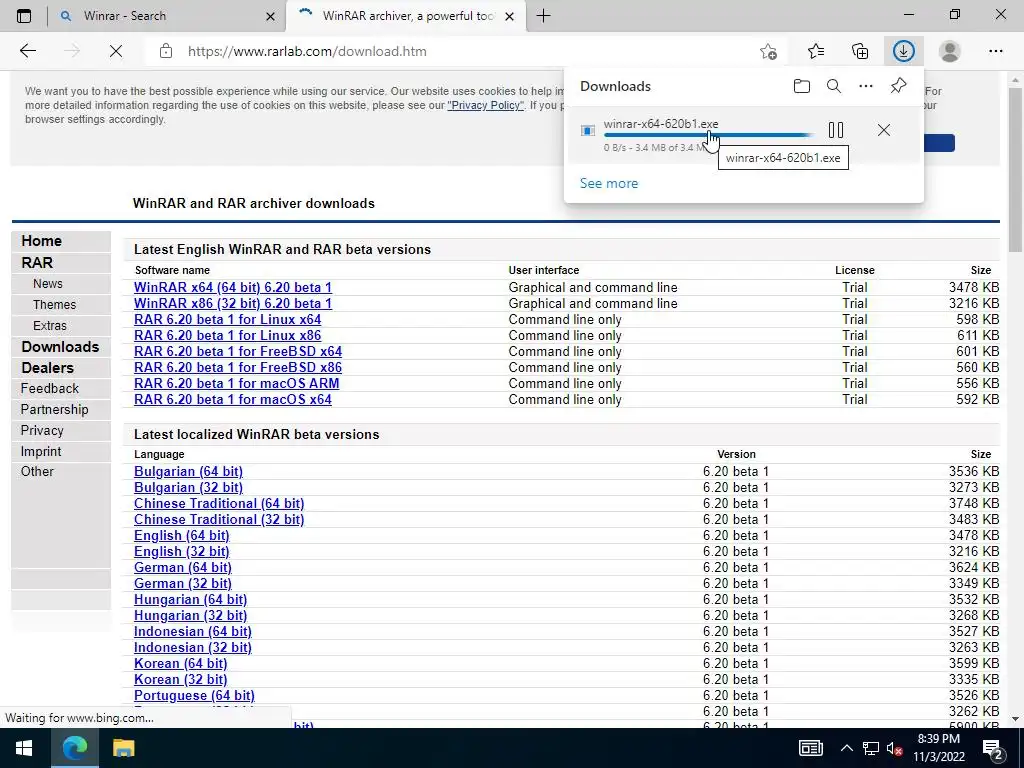
Task: Go back to previous page
Action: (27, 51)
